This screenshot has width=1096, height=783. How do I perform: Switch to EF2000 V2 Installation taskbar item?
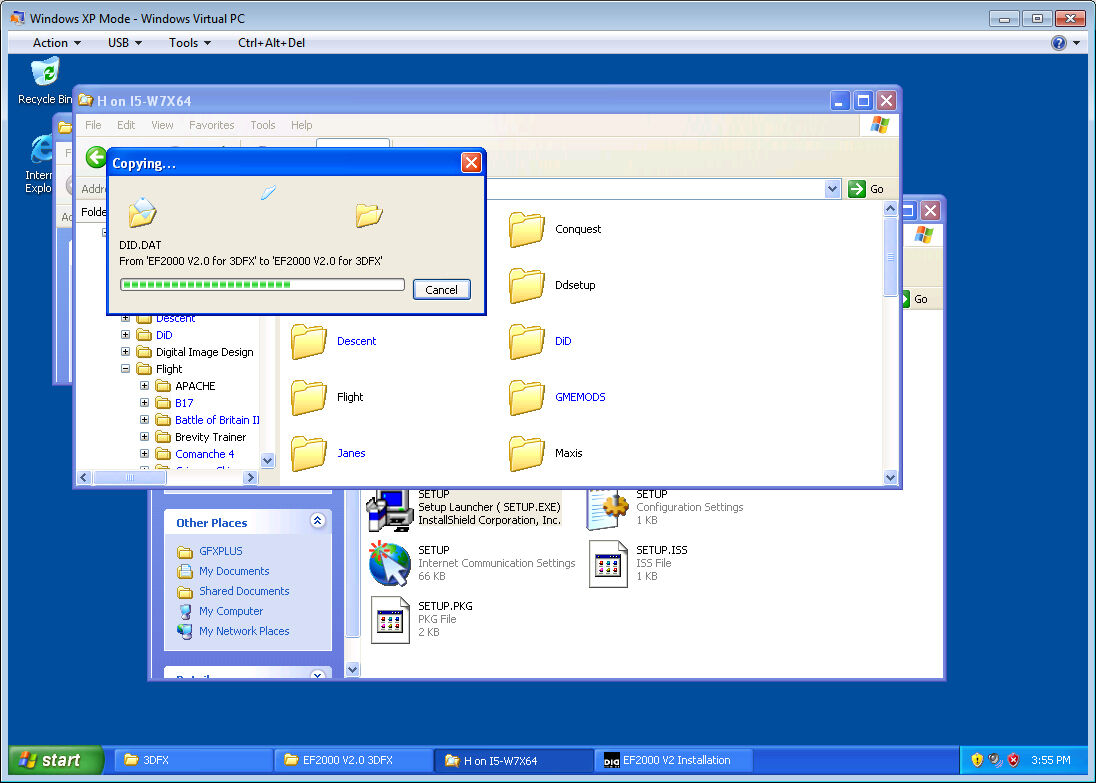click(675, 760)
